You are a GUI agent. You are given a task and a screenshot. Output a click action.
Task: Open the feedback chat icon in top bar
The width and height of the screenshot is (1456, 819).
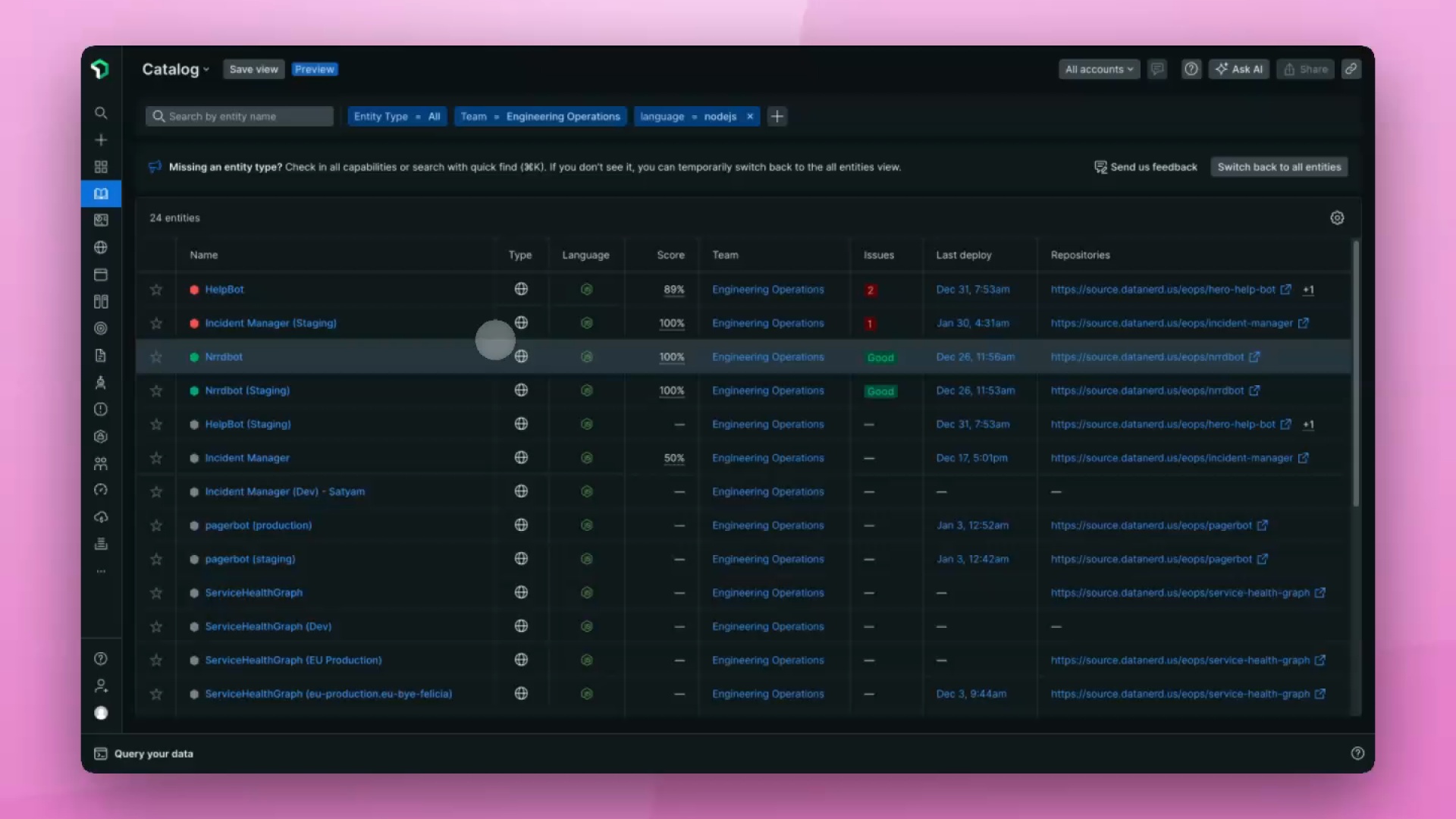click(1157, 69)
